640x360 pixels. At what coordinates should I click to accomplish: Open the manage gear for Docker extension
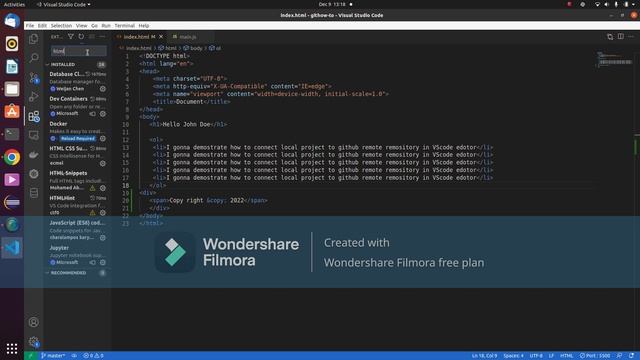coord(103,138)
